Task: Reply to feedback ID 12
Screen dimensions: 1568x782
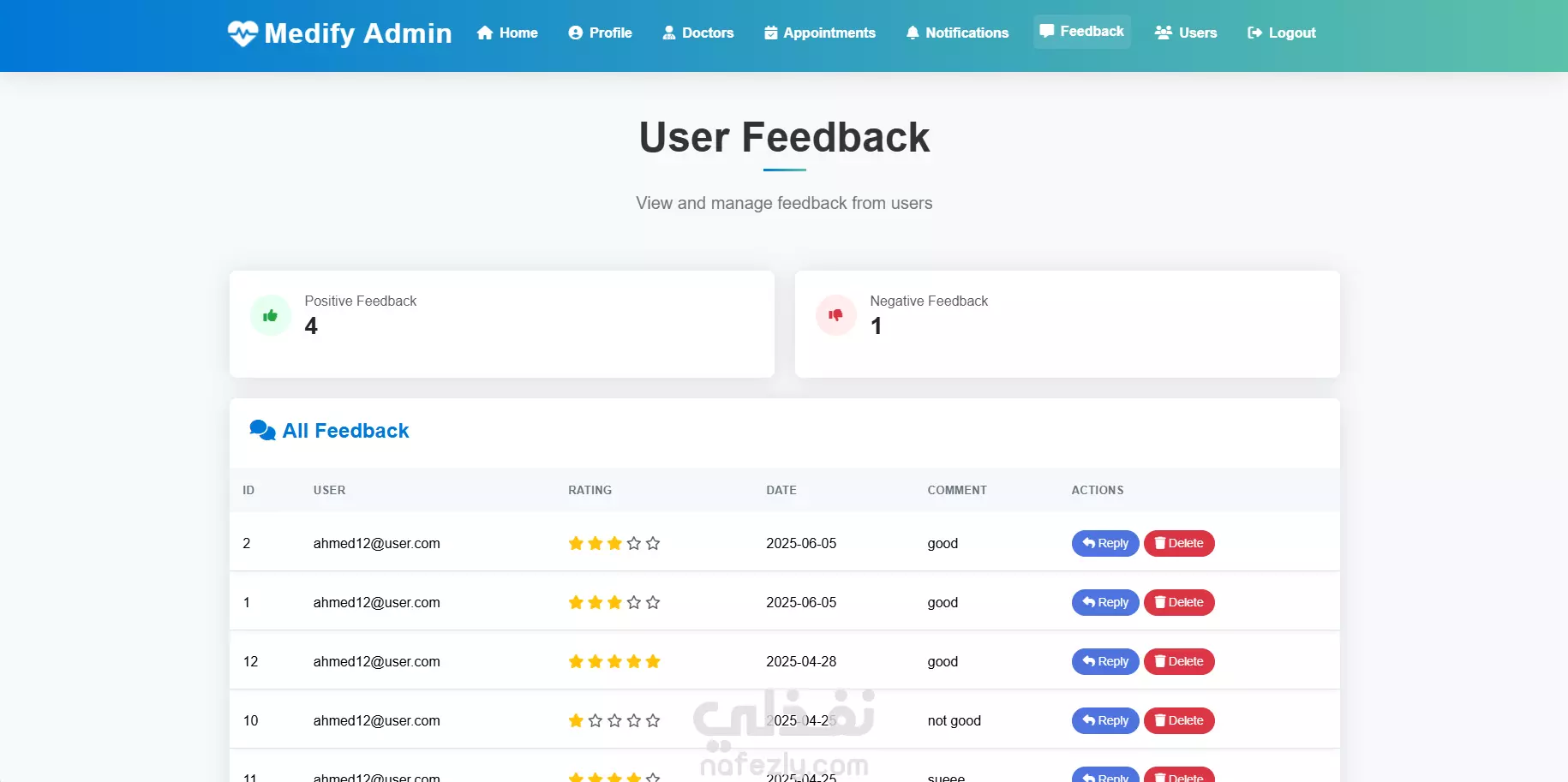Action: pyautogui.click(x=1105, y=661)
